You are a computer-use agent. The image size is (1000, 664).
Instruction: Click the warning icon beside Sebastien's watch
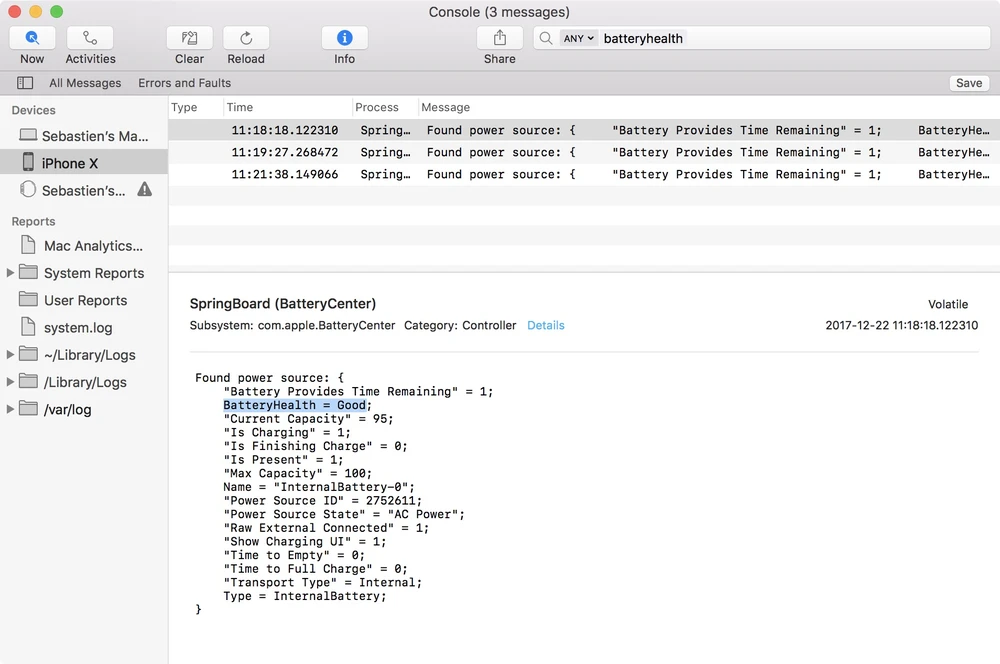pyautogui.click(x=145, y=189)
